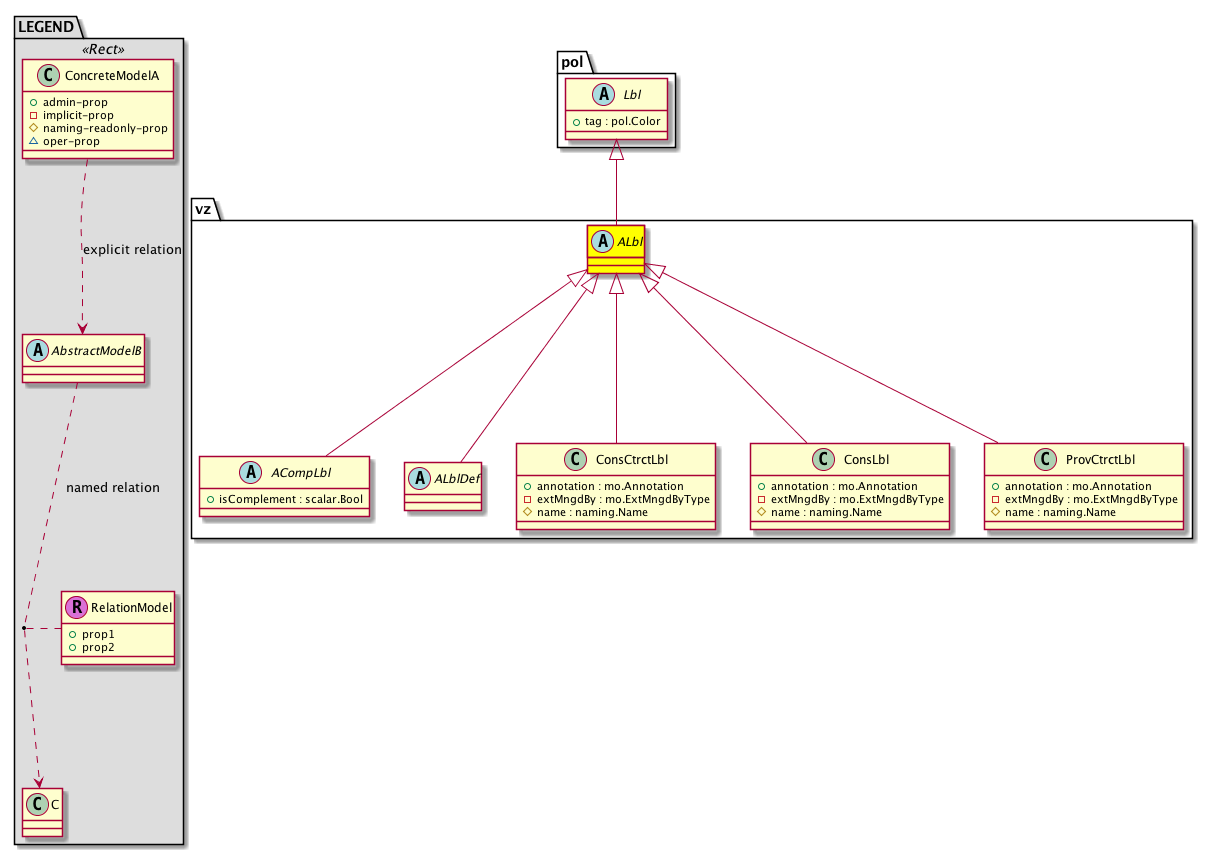Select the A icon in yellow ALbl box

[603, 240]
